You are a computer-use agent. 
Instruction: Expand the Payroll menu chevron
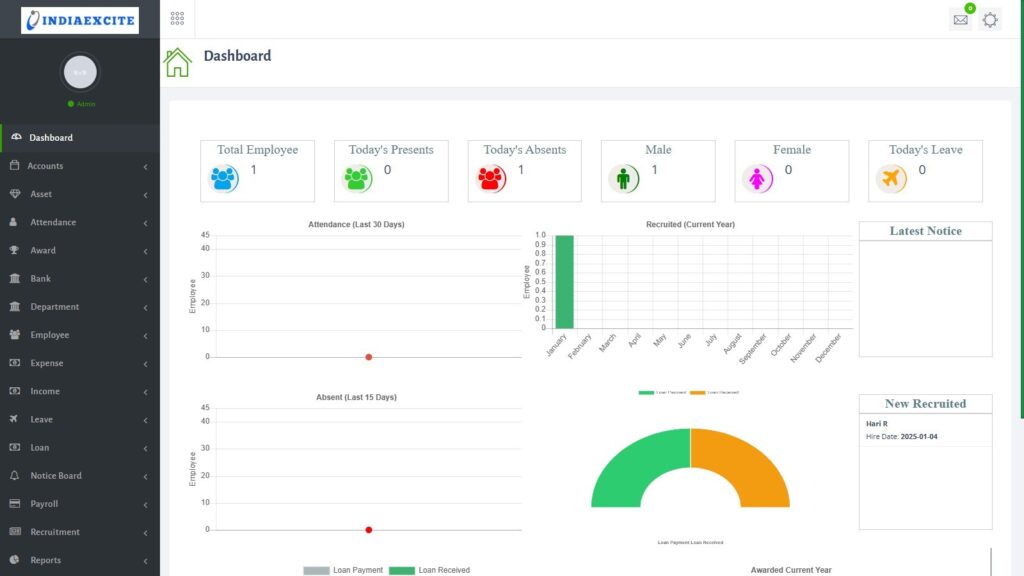pyautogui.click(x=146, y=505)
